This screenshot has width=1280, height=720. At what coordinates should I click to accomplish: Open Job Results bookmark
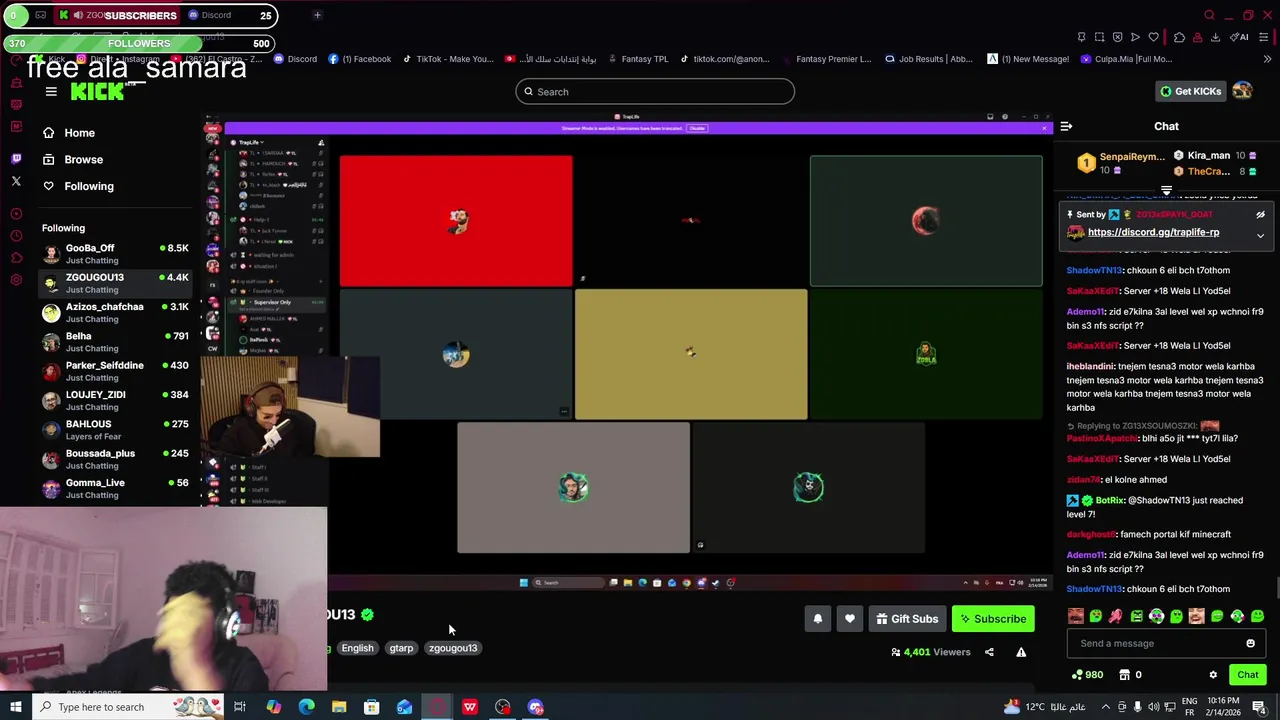coord(928,59)
